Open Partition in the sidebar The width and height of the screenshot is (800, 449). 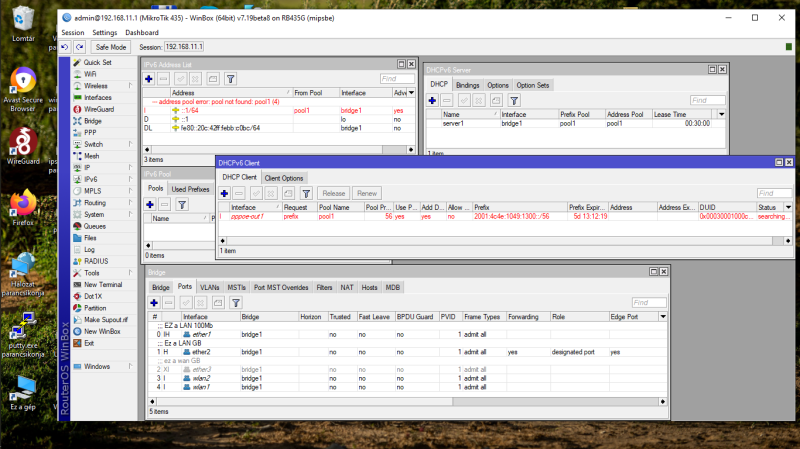tap(95, 308)
